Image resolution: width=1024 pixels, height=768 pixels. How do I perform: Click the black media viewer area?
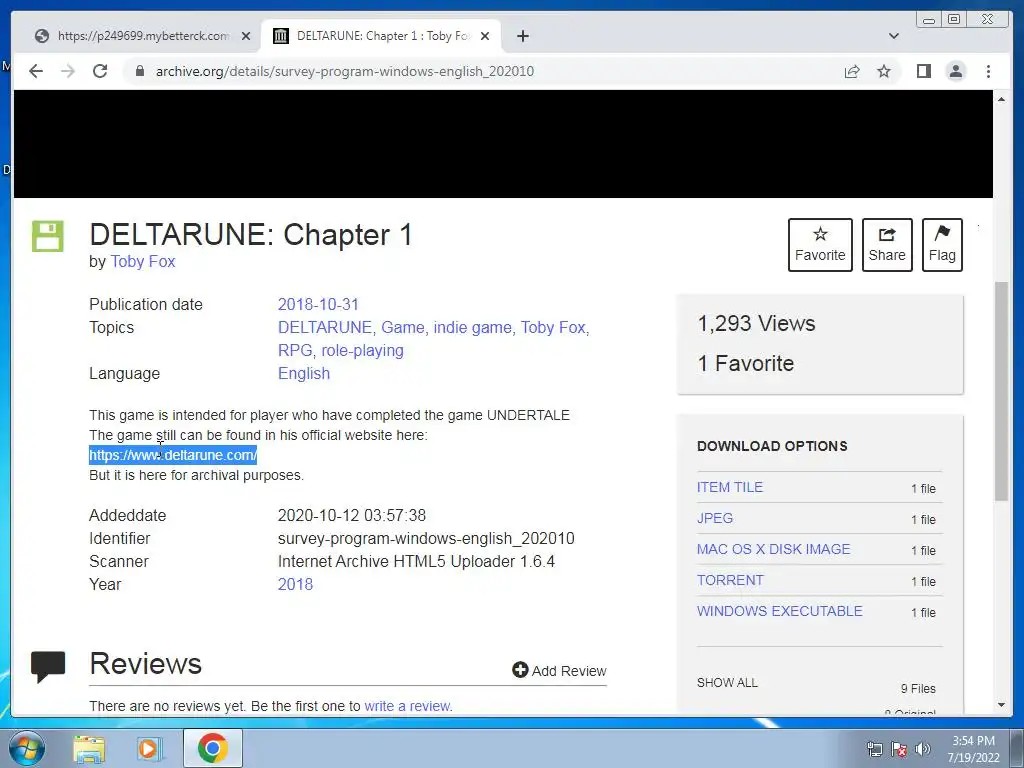503,144
